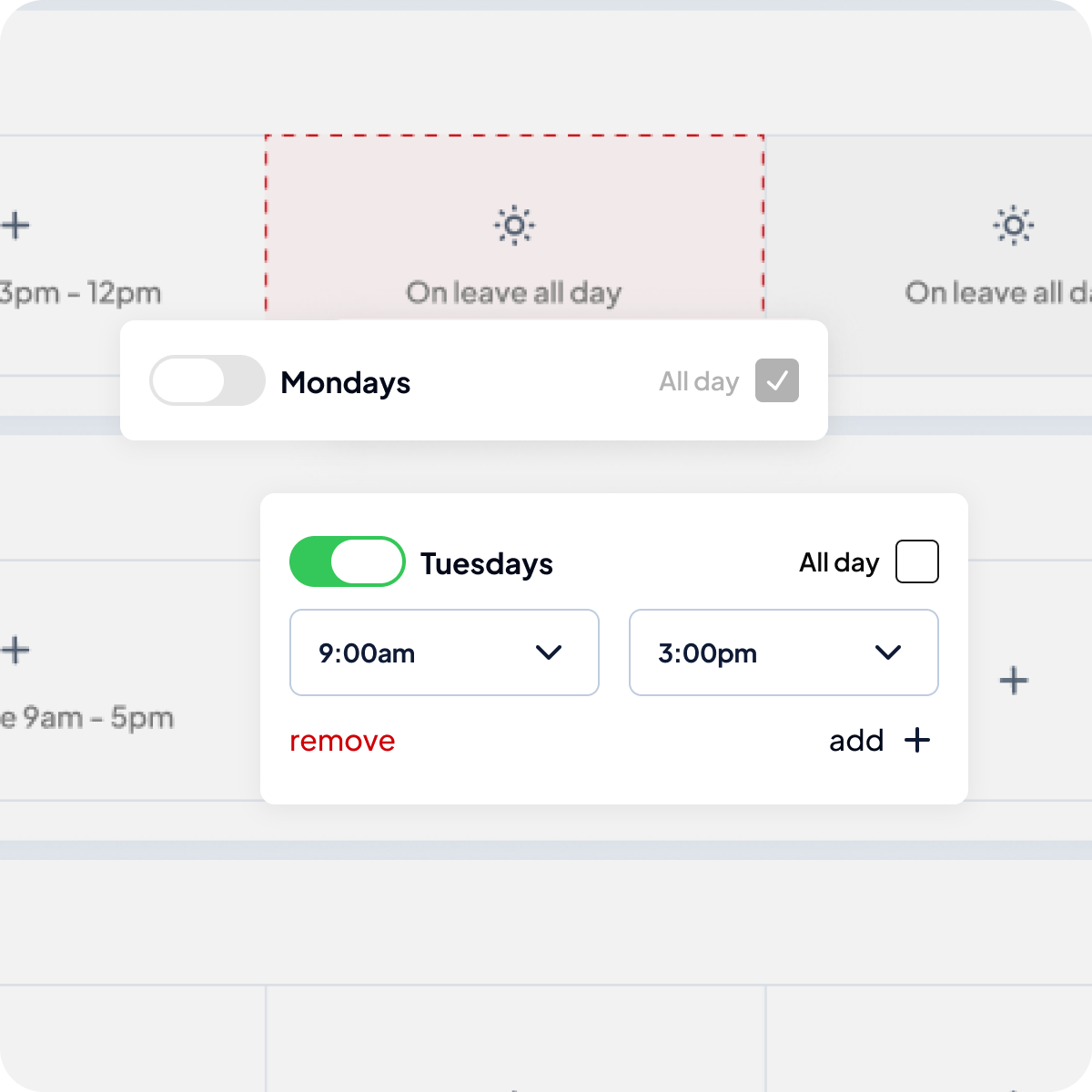This screenshot has height=1092, width=1092.
Task: Click the sun icon on Monday's leave block
Action: tap(513, 225)
